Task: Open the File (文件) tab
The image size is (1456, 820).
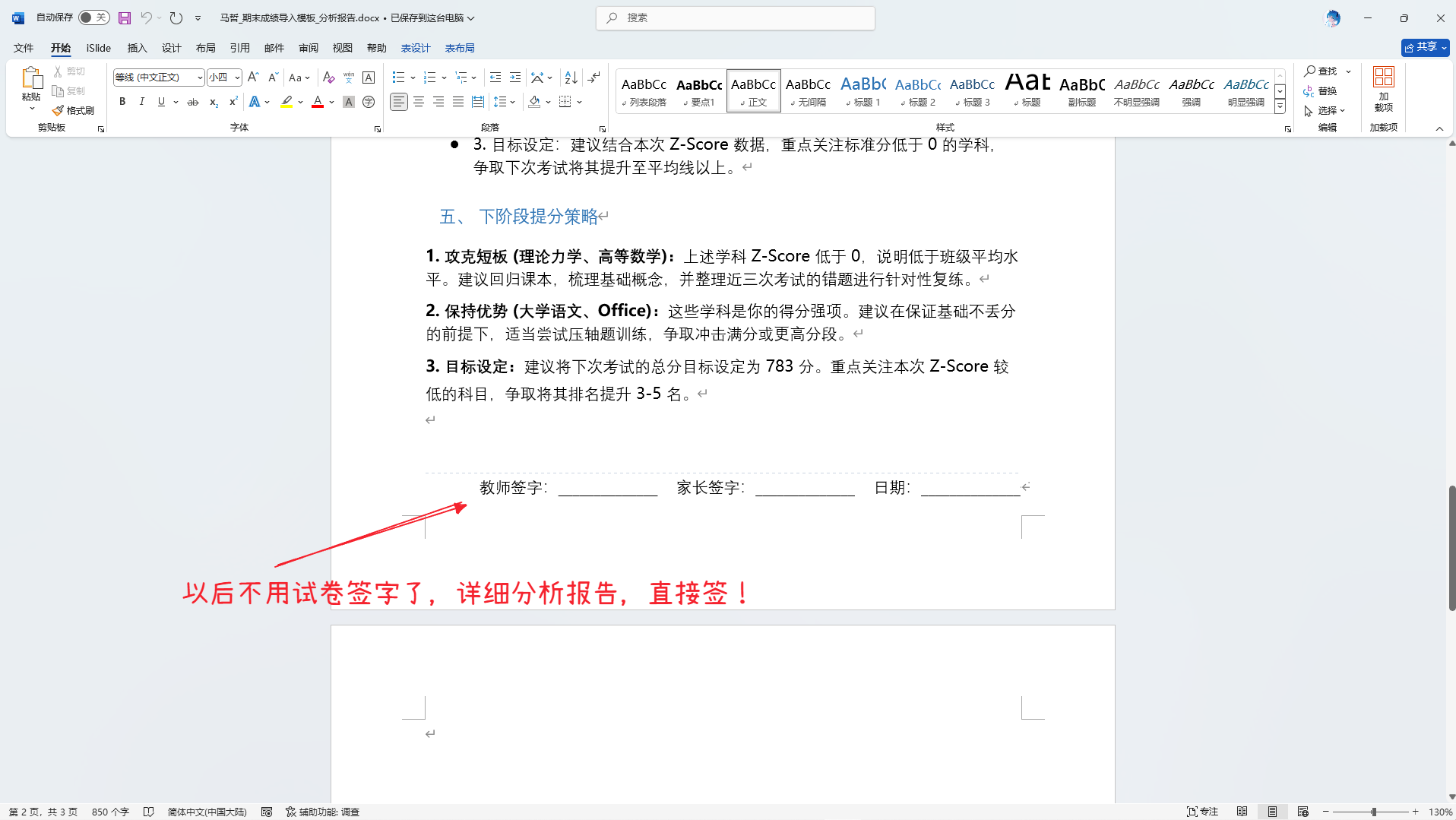Action: point(24,48)
